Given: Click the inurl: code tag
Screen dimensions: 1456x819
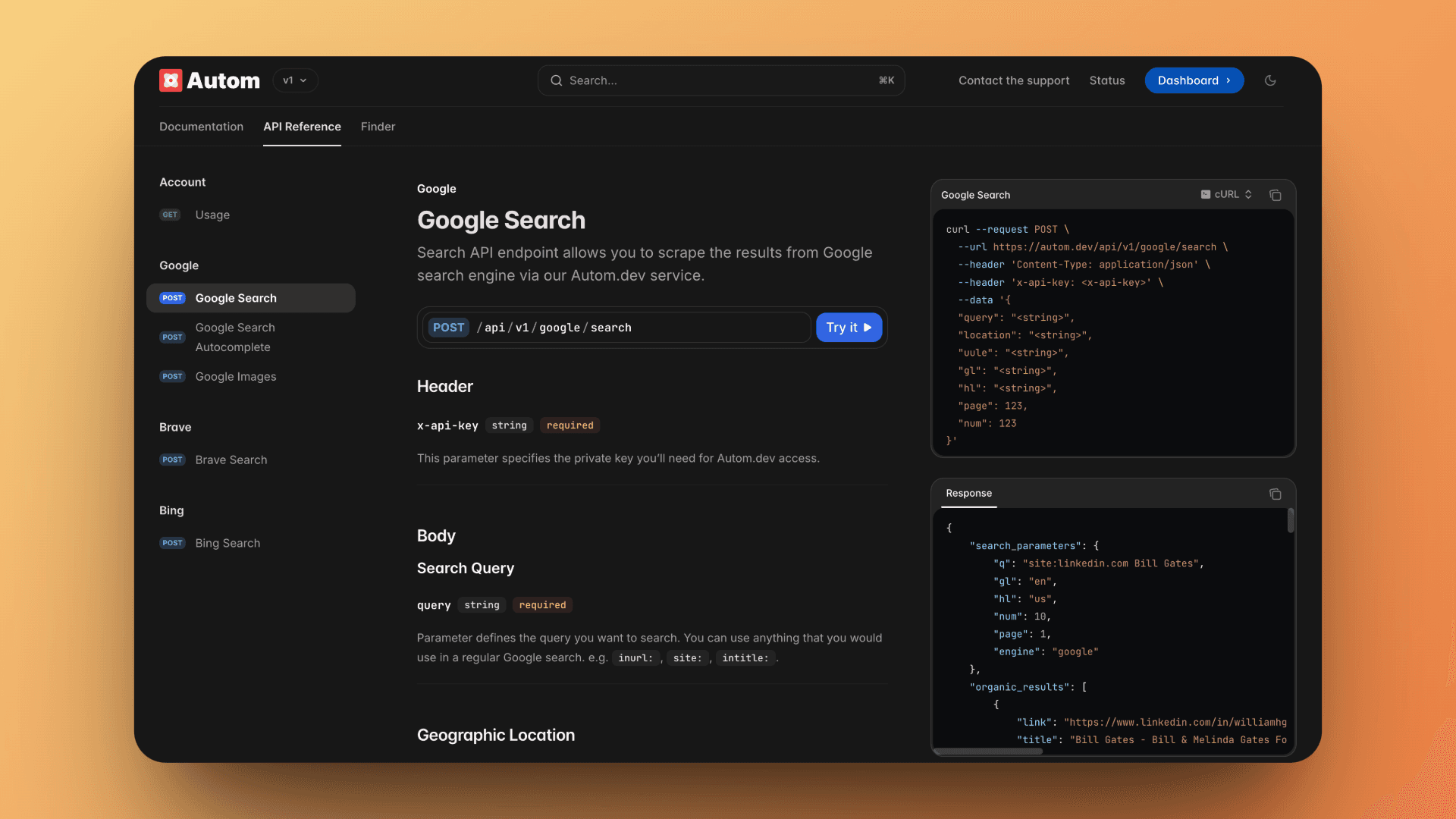Looking at the screenshot, I should (x=635, y=658).
